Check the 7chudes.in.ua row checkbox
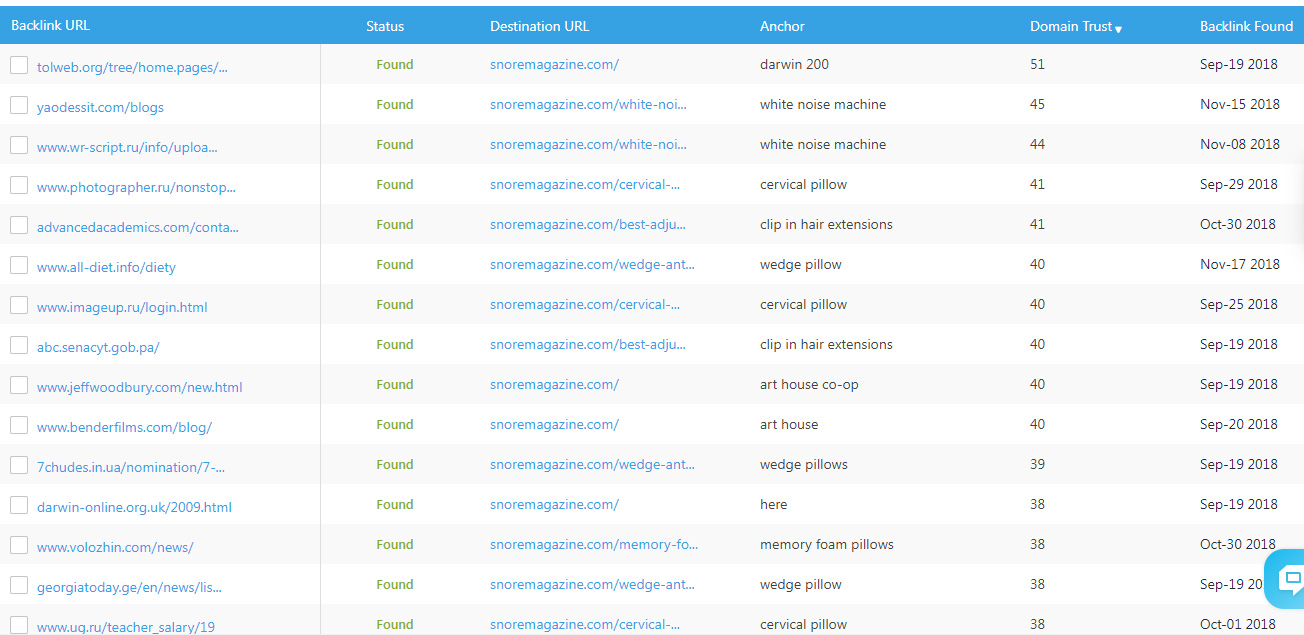The height and width of the screenshot is (635, 1304). pos(19,465)
